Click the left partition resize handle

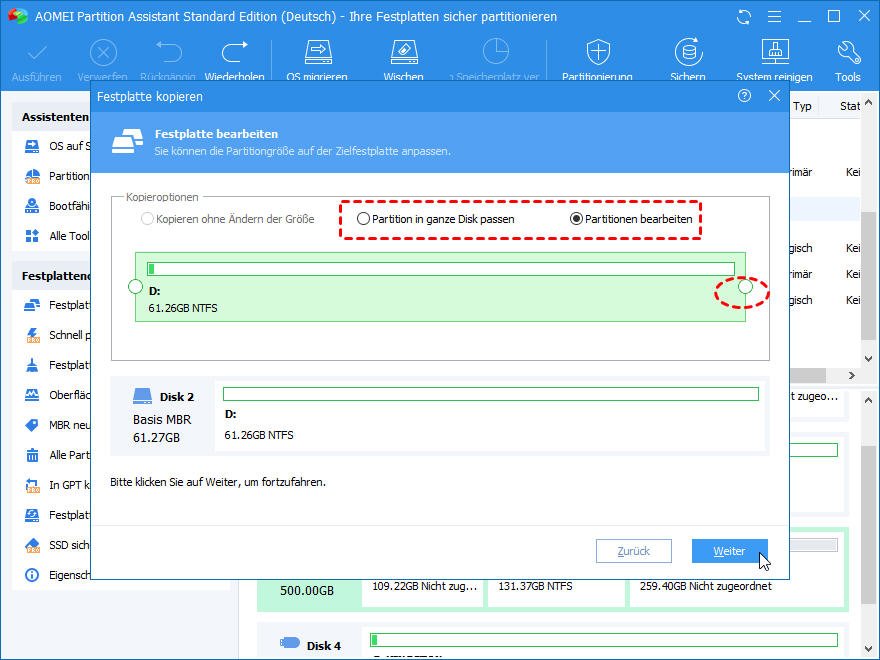pyautogui.click(x=135, y=287)
